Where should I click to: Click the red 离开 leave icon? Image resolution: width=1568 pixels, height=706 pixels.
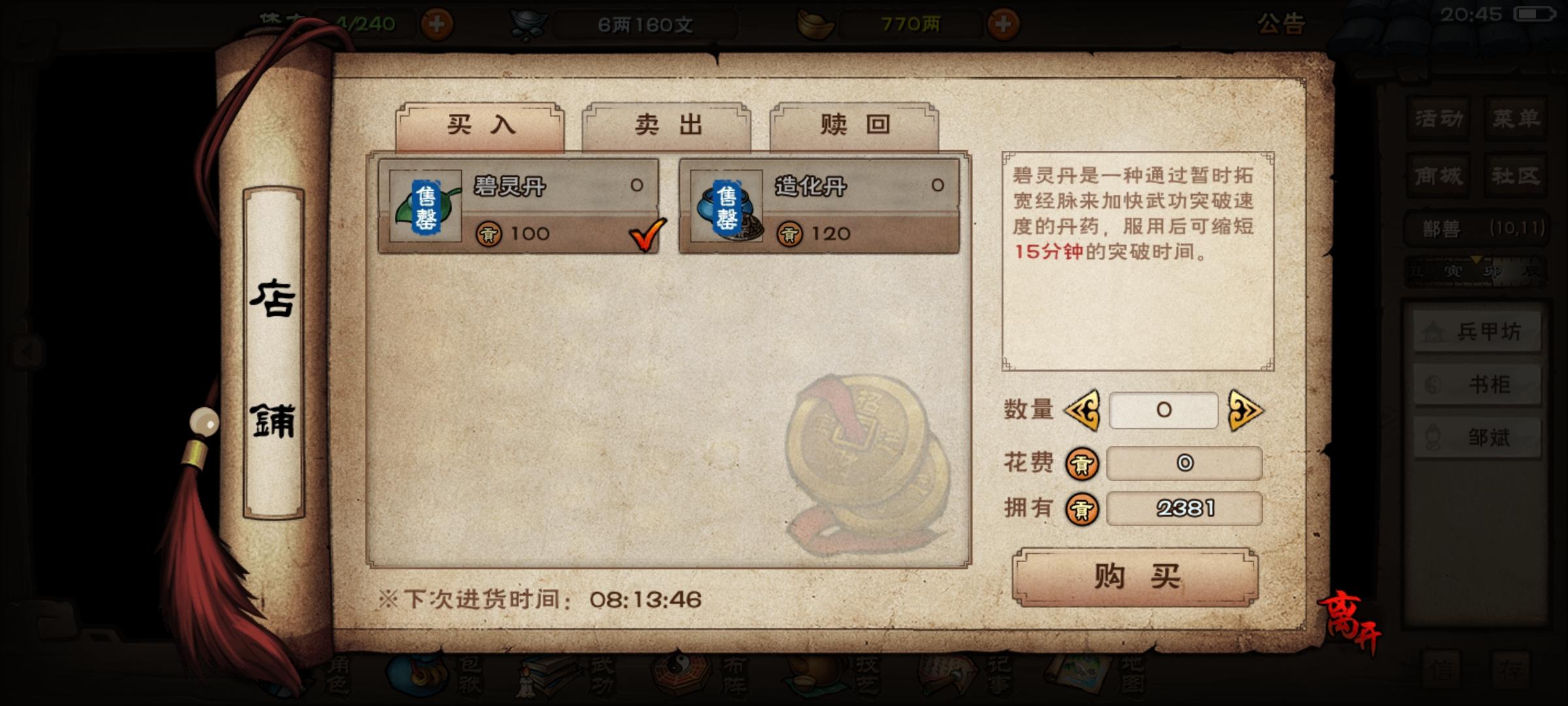point(1350,622)
